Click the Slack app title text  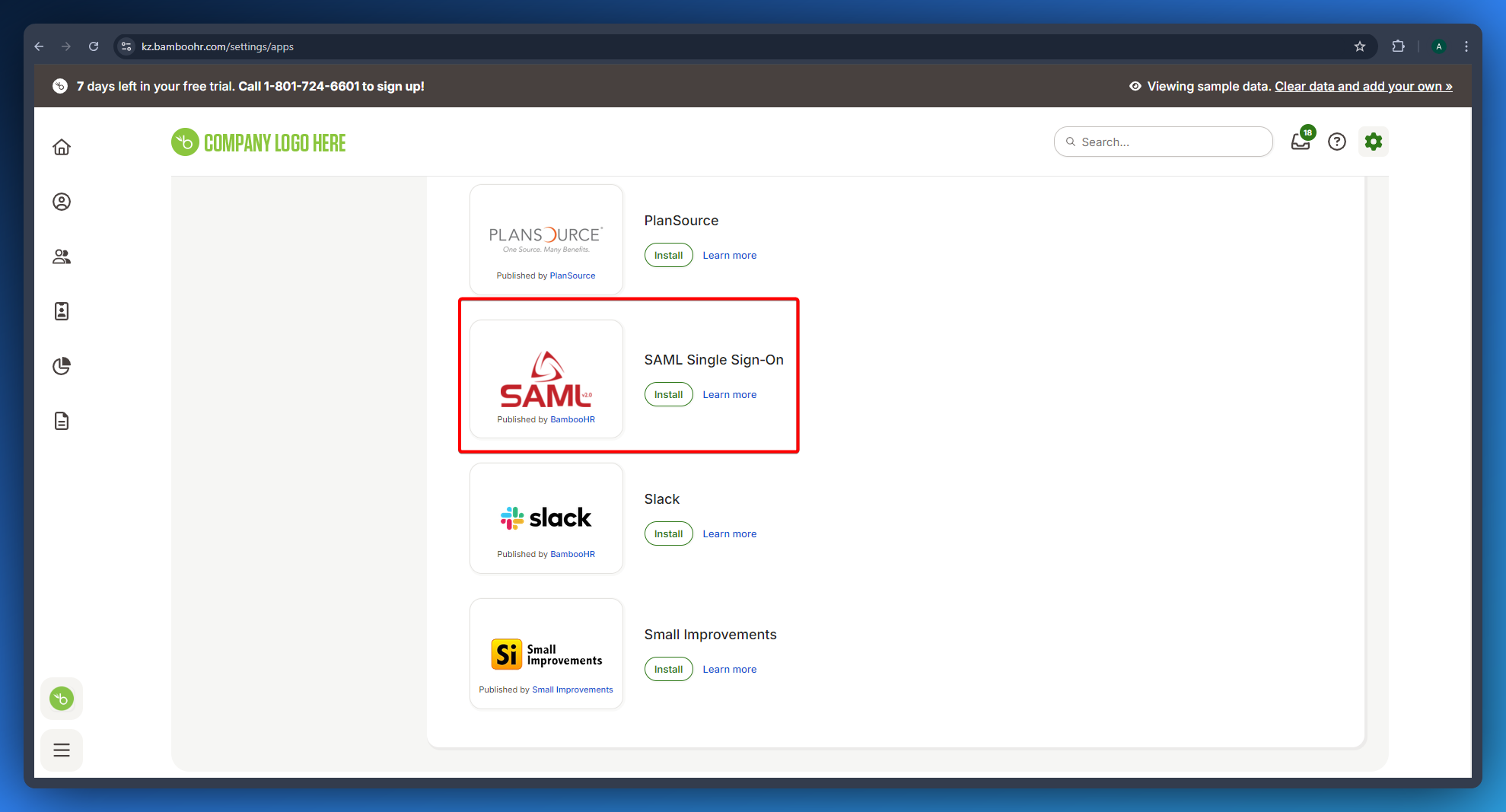coord(661,498)
